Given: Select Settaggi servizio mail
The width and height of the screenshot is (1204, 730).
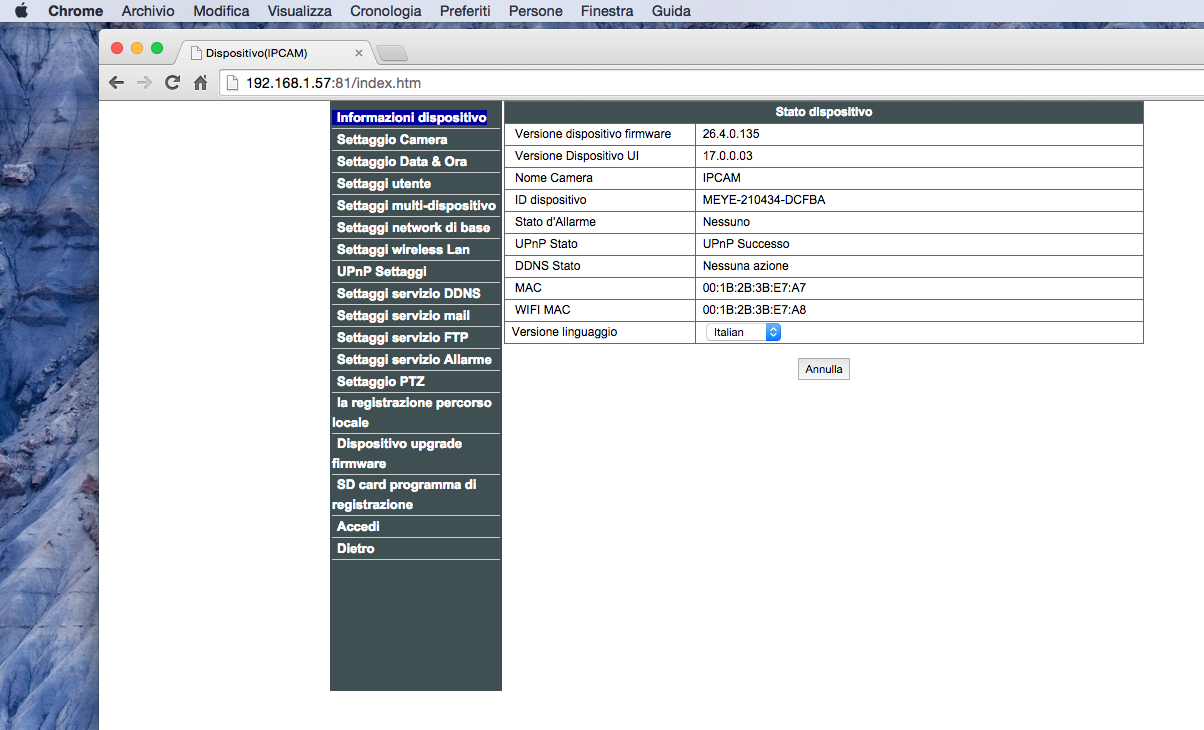Looking at the screenshot, I should click(403, 316).
